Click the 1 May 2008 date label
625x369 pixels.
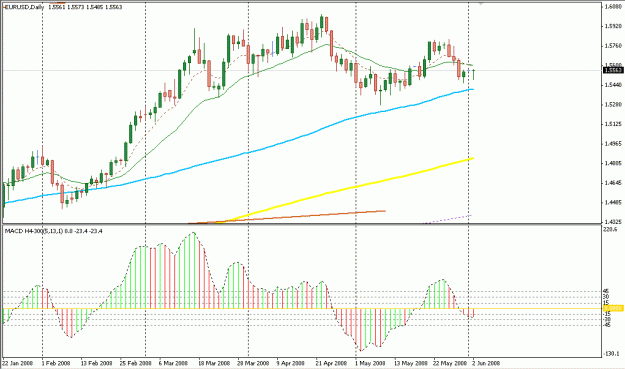click(370, 363)
